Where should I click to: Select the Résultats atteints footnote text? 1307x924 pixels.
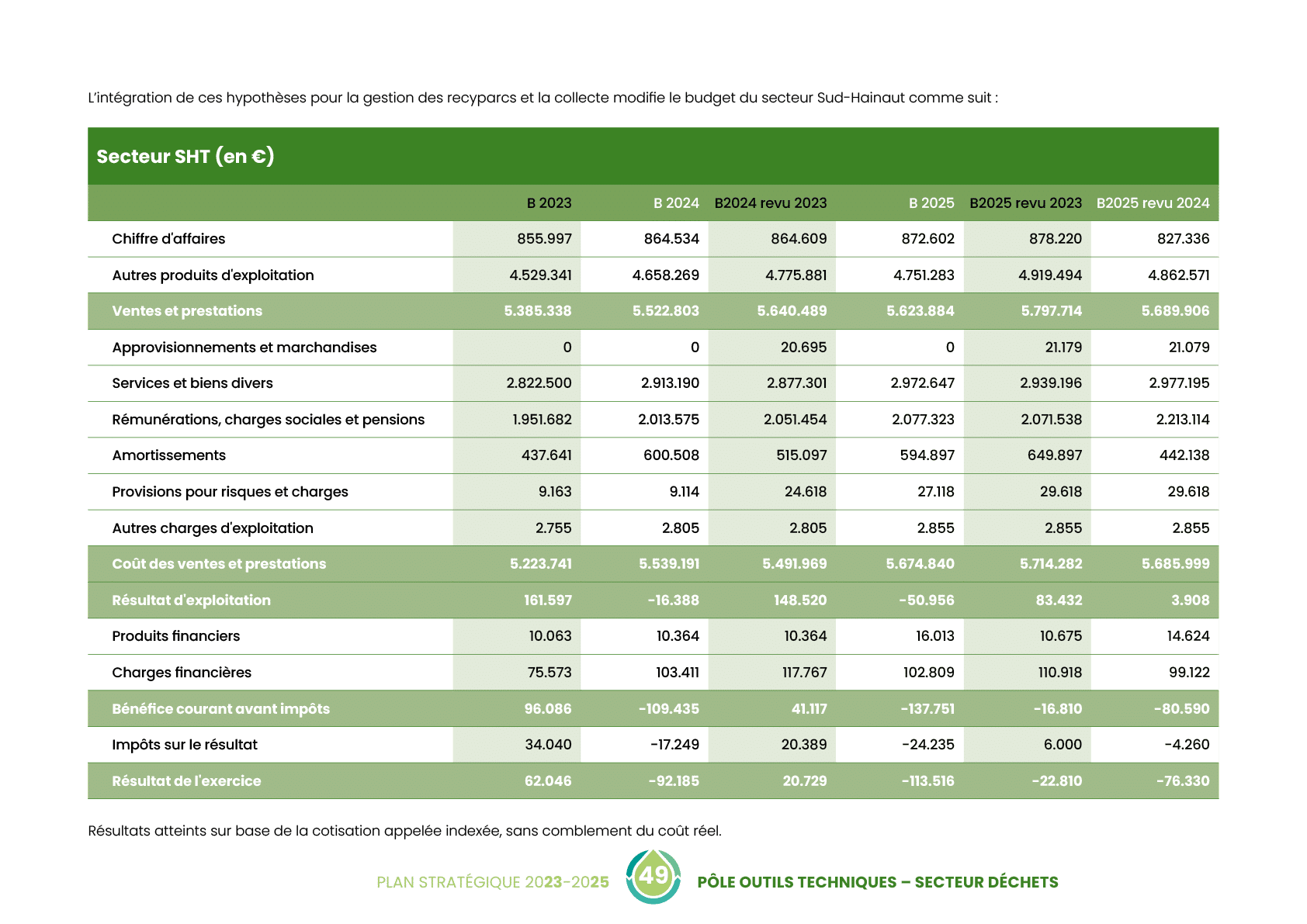404,831
